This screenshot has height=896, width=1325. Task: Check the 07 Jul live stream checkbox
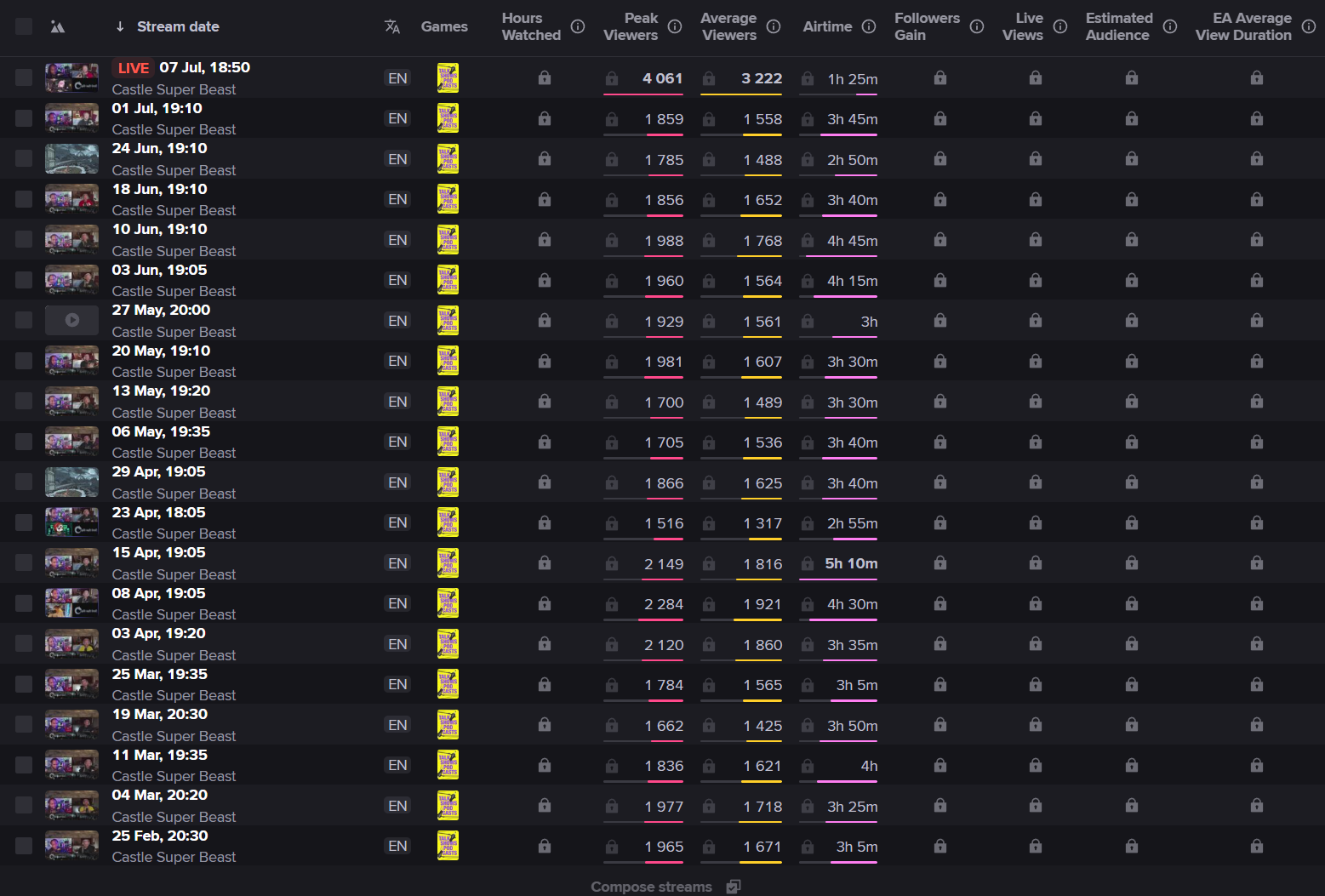click(24, 78)
